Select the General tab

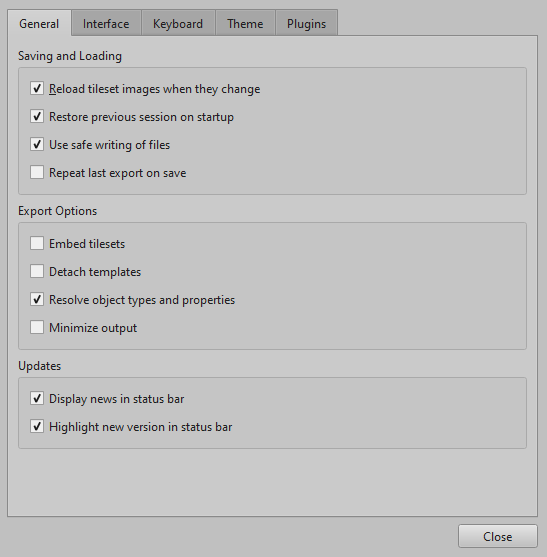point(39,24)
